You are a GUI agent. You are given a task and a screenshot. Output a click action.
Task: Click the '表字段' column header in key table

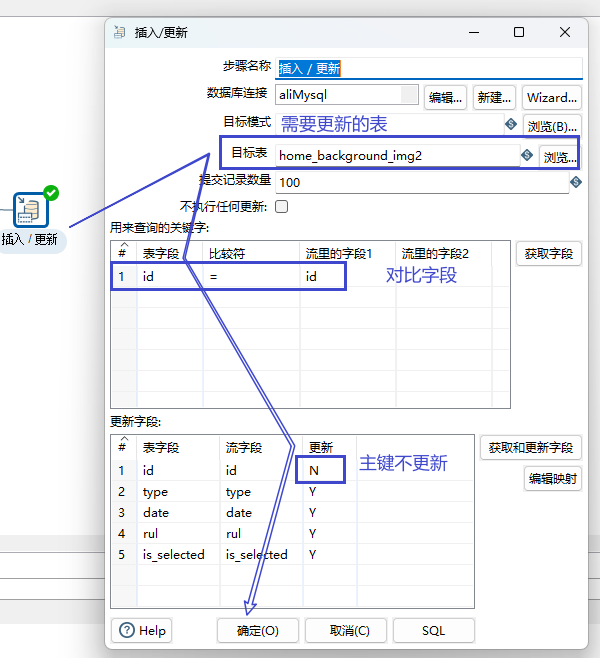[160, 254]
